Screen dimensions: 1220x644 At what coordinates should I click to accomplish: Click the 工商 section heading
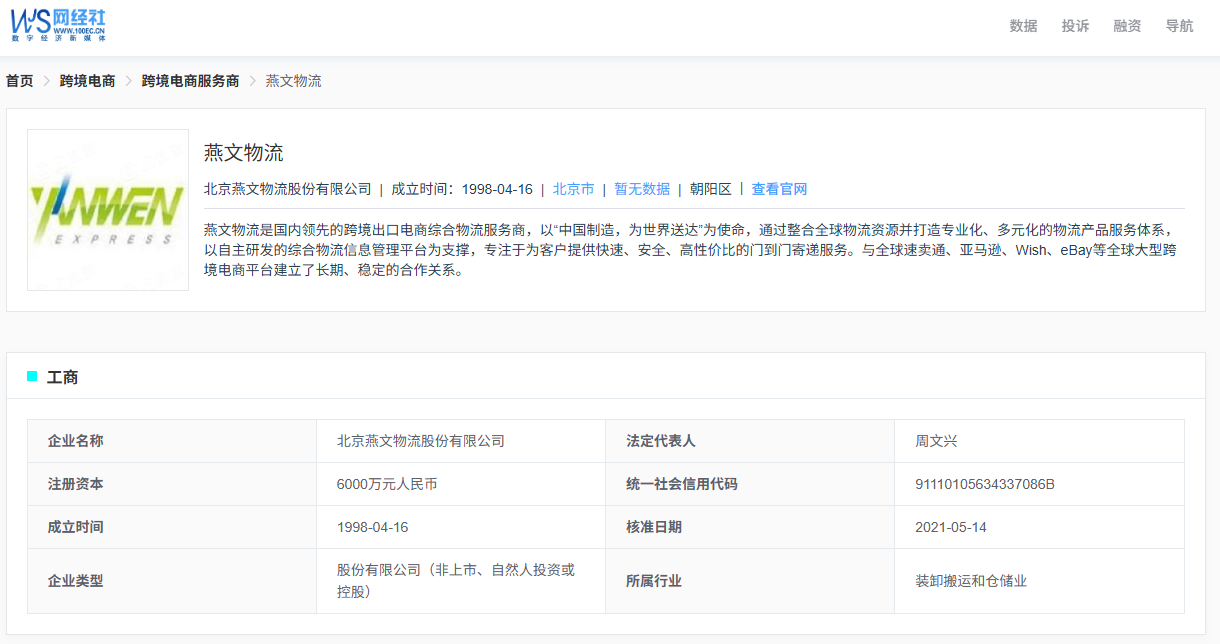point(62,377)
